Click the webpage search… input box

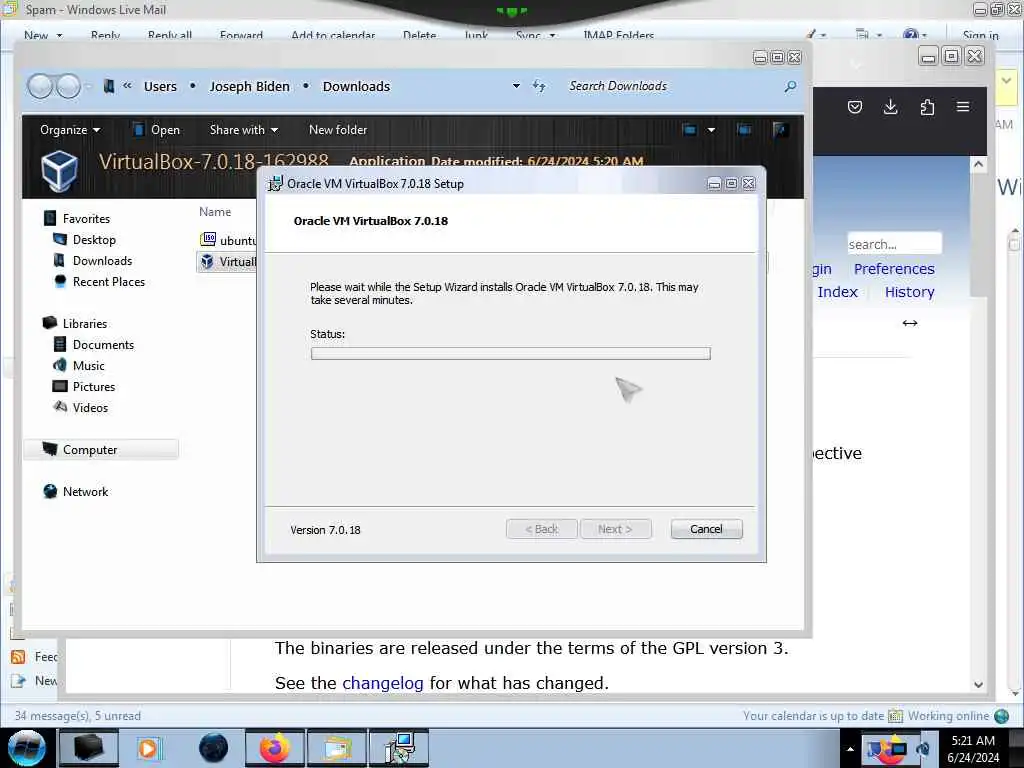[x=894, y=244]
